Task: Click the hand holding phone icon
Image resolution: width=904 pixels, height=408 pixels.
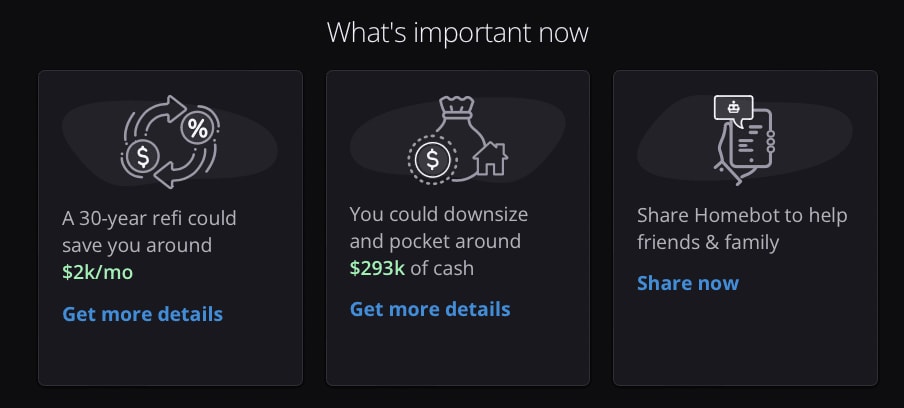Action: tap(745, 146)
